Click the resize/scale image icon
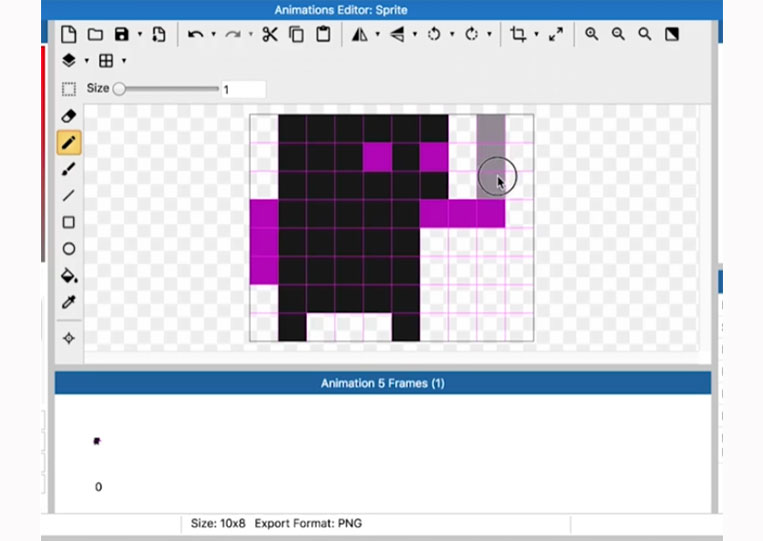 tap(556, 34)
